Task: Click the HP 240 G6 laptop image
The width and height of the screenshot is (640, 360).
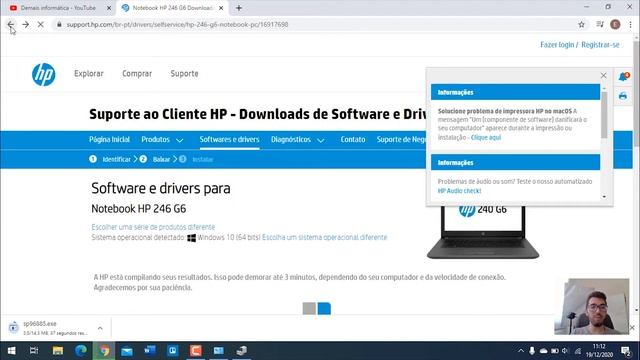Action: click(483, 232)
